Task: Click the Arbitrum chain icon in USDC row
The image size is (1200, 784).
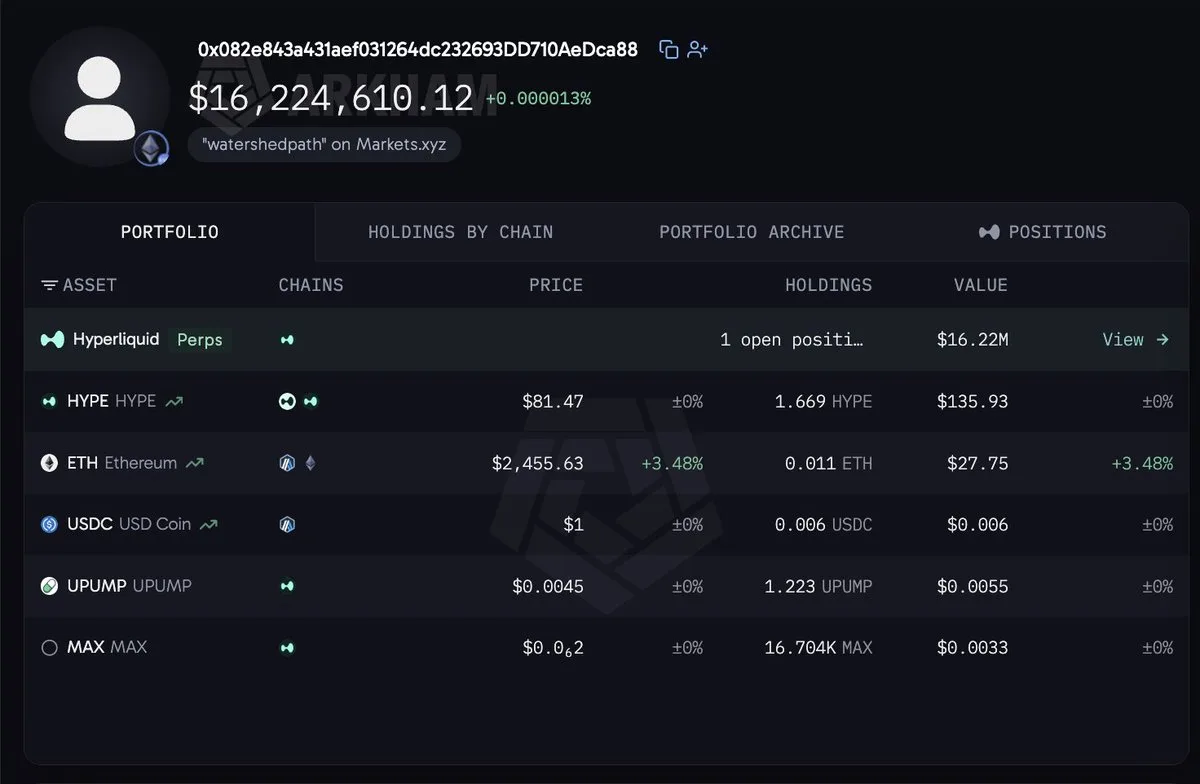Action: [x=287, y=524]
